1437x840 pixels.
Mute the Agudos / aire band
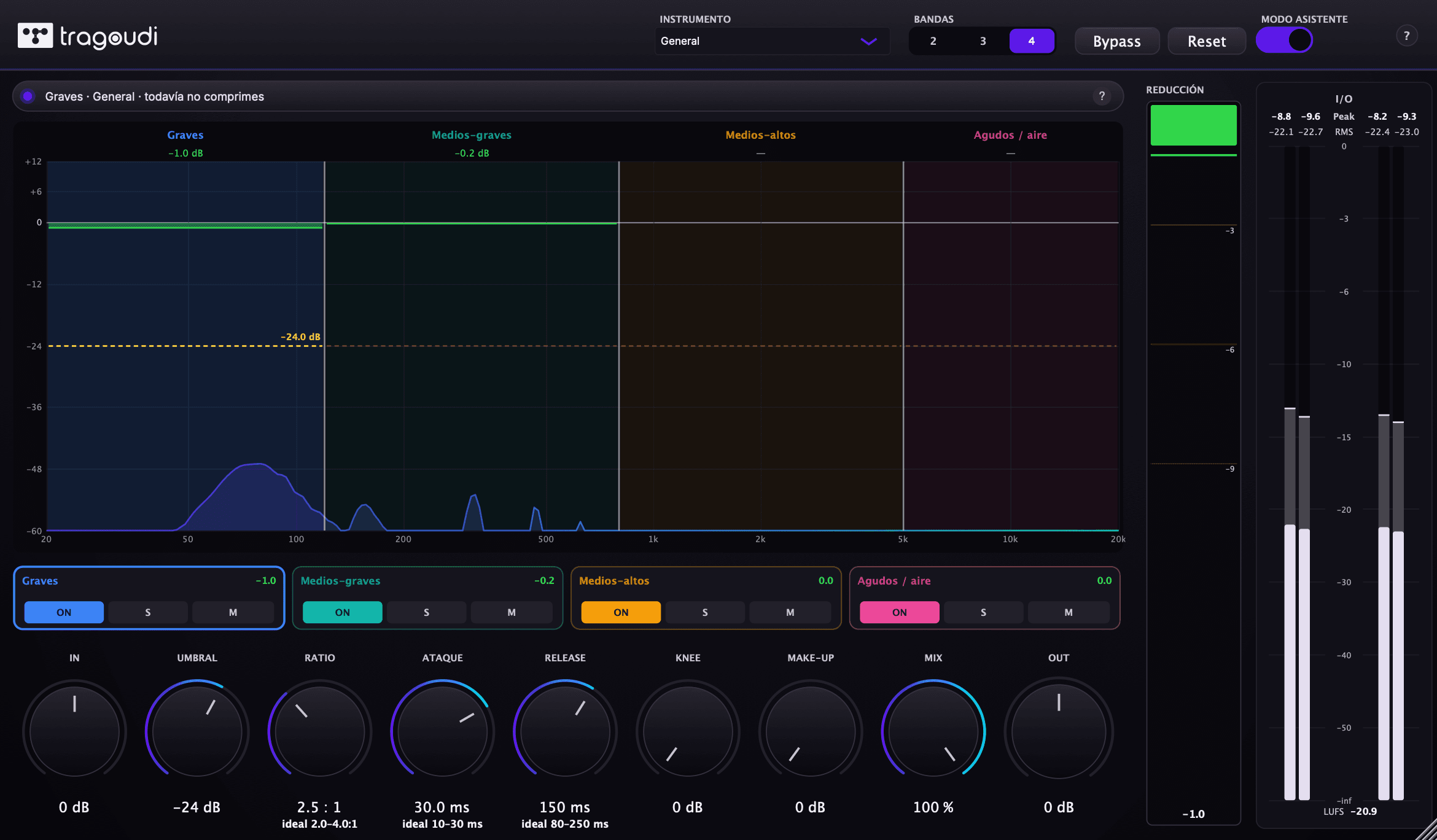click(x=1069, y=612)
